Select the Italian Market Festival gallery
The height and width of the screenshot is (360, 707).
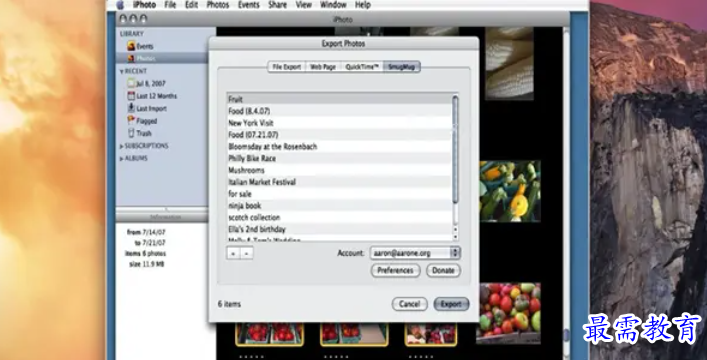point(339,182)
